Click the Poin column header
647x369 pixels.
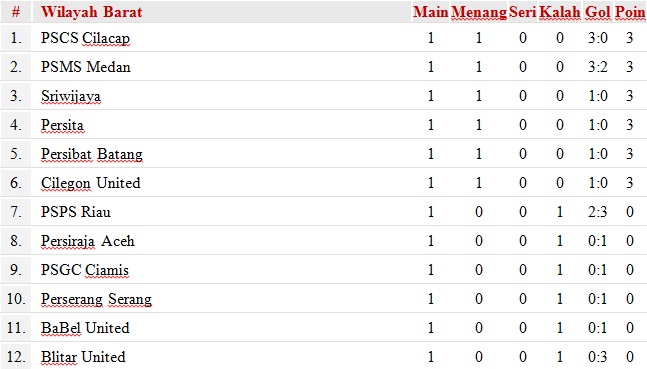click(x=630, y=12)
